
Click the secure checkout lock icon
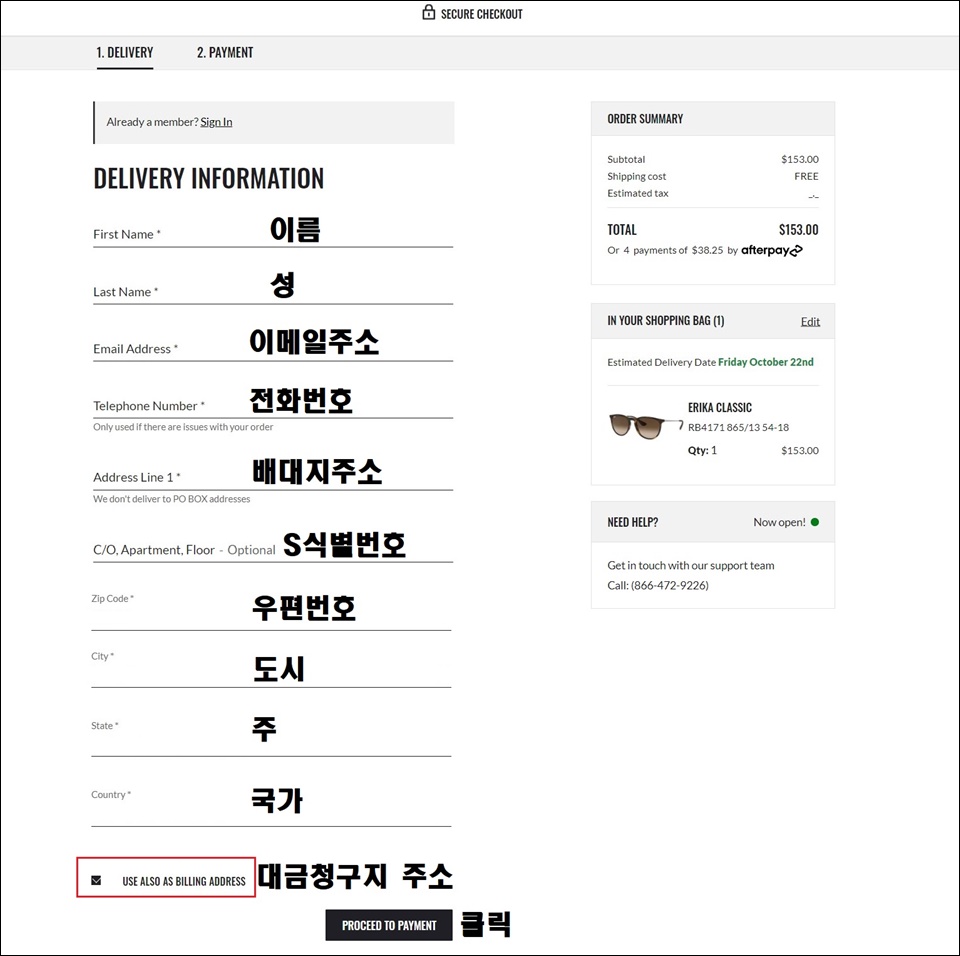click(x=429, y=12)
